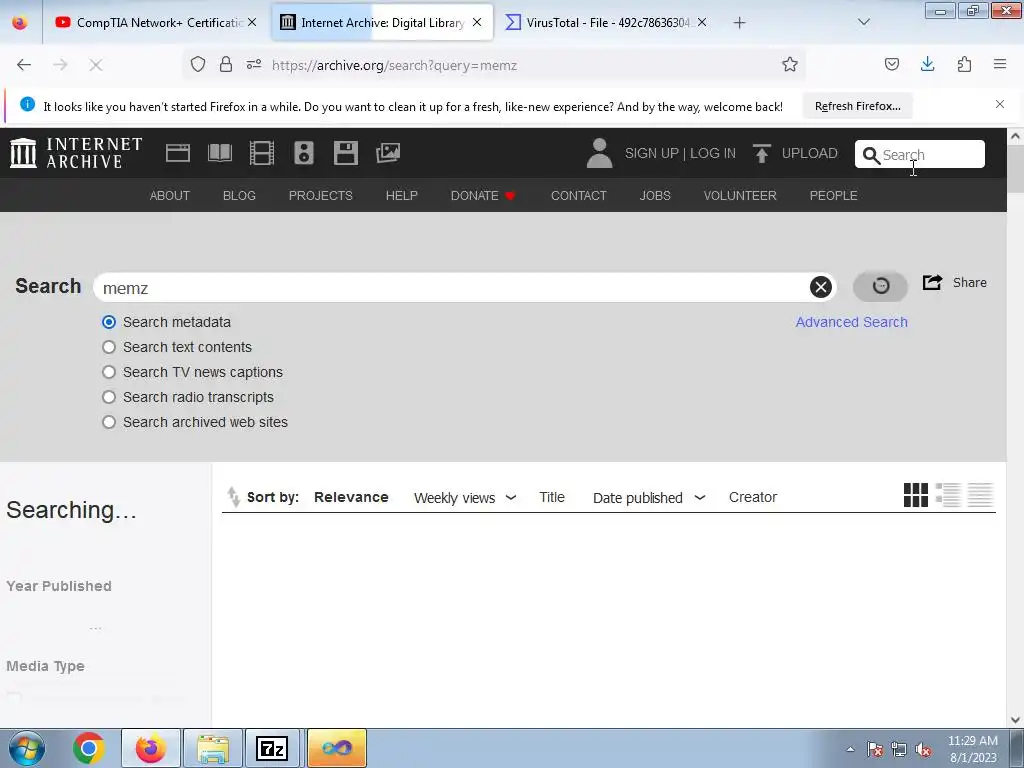
Task: Open Advanced Search link
Action: [852, 322]
